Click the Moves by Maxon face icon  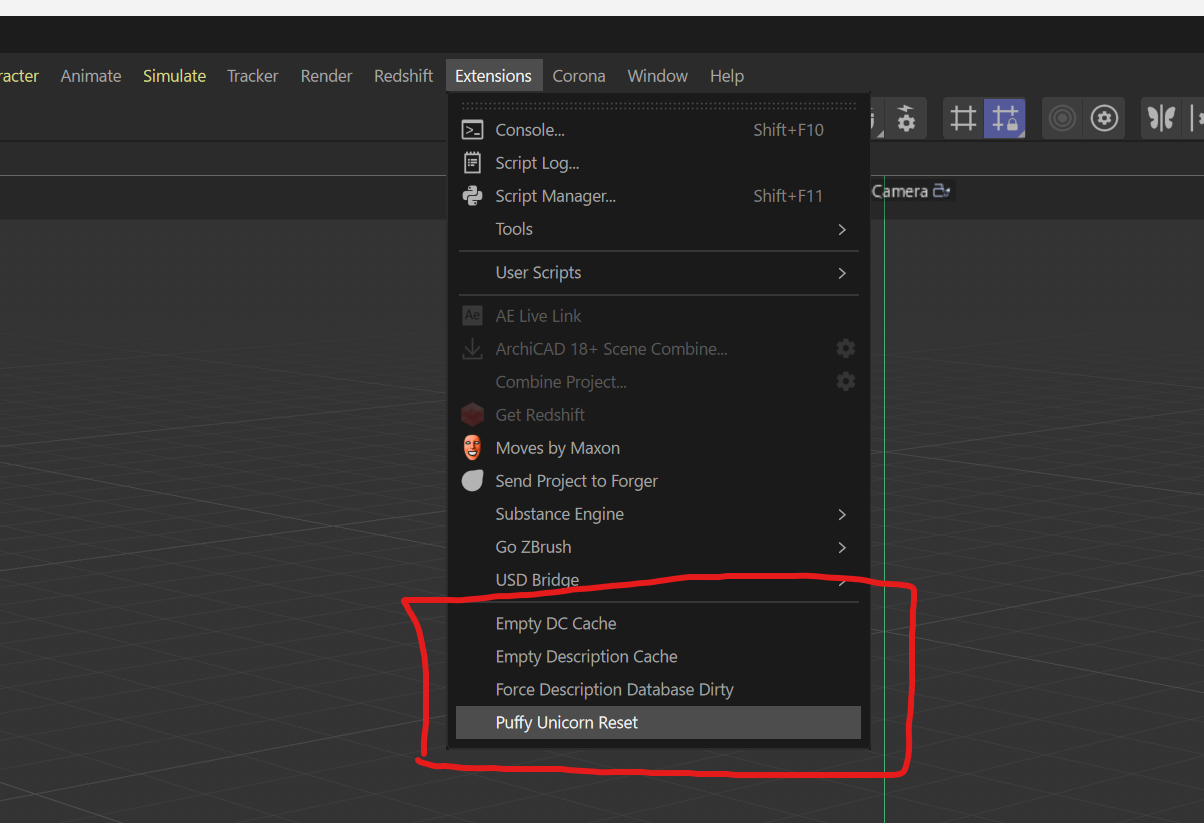coord(472,448)
